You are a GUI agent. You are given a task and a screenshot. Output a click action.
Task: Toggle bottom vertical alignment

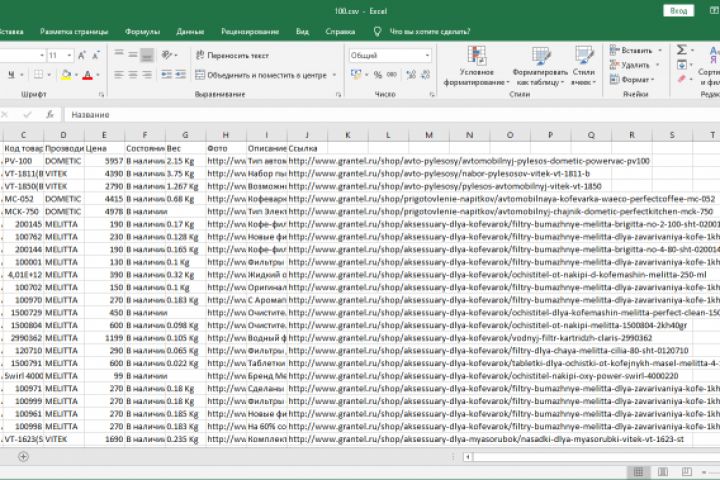[x=147, y=55]
